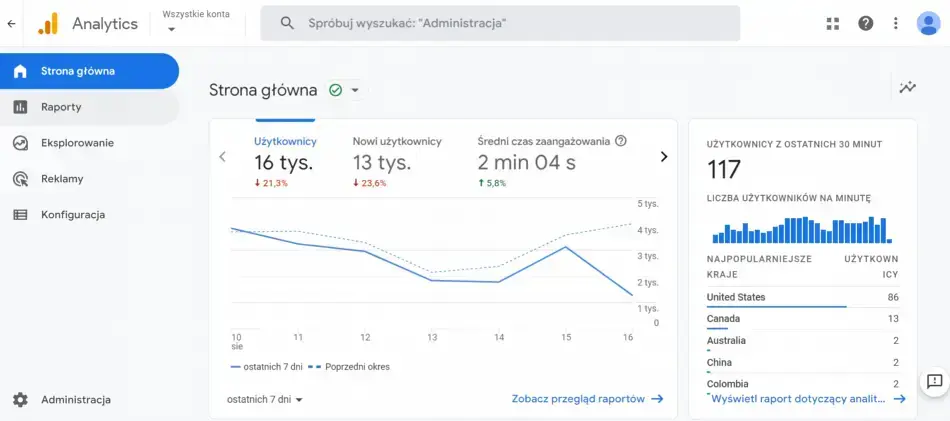This screenshot has height=421, width=950.
Task: Open Eksplorowanie in the sidebar
Action: coord(77,143)
